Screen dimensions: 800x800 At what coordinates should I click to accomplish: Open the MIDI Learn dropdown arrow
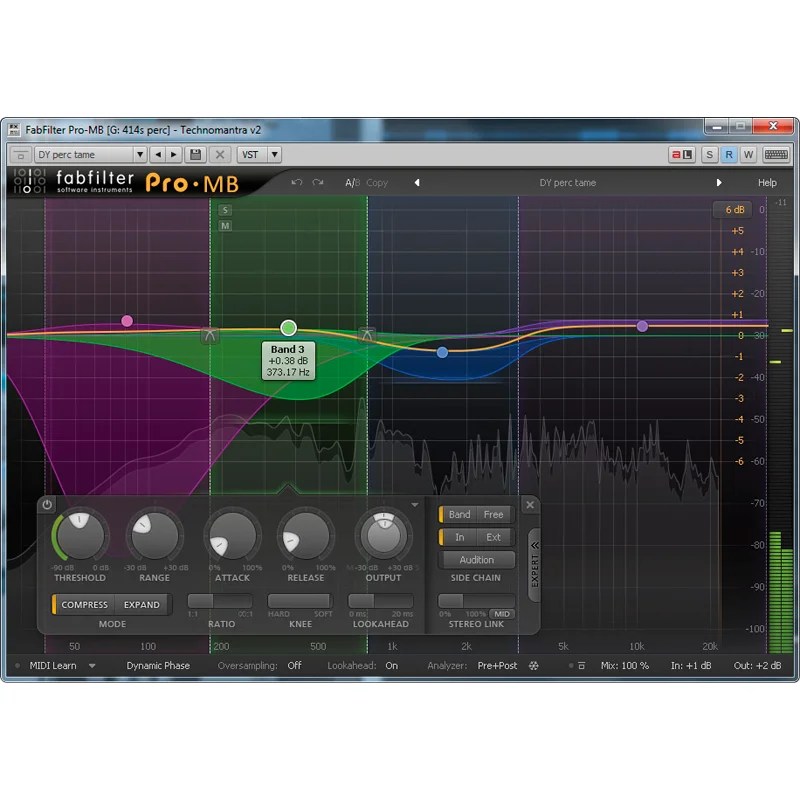click(92, 666)
